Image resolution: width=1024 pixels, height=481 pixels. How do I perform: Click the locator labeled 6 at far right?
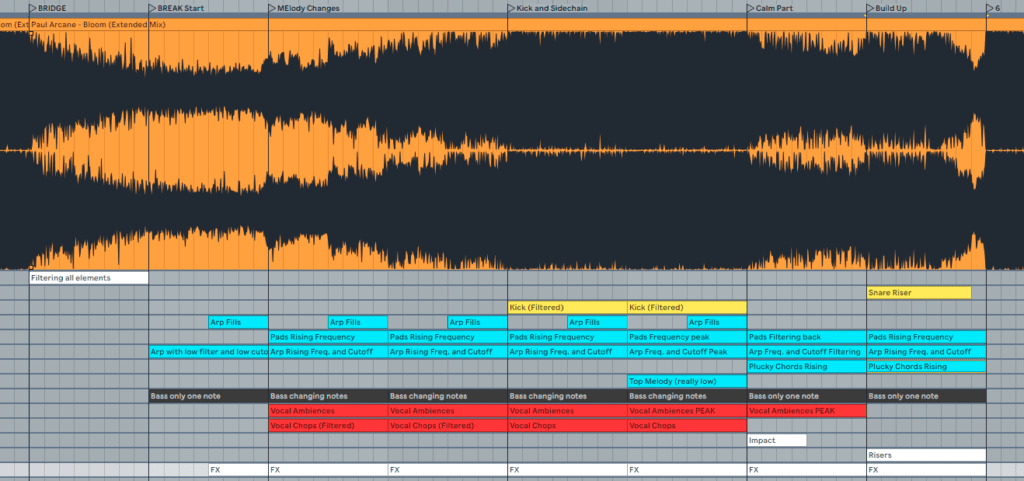coord(990,8)
